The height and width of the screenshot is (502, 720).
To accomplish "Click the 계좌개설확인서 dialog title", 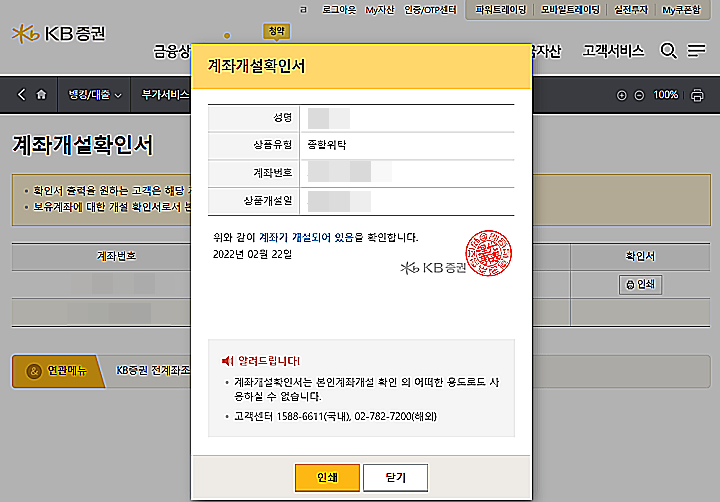I will tap(256, 66).
